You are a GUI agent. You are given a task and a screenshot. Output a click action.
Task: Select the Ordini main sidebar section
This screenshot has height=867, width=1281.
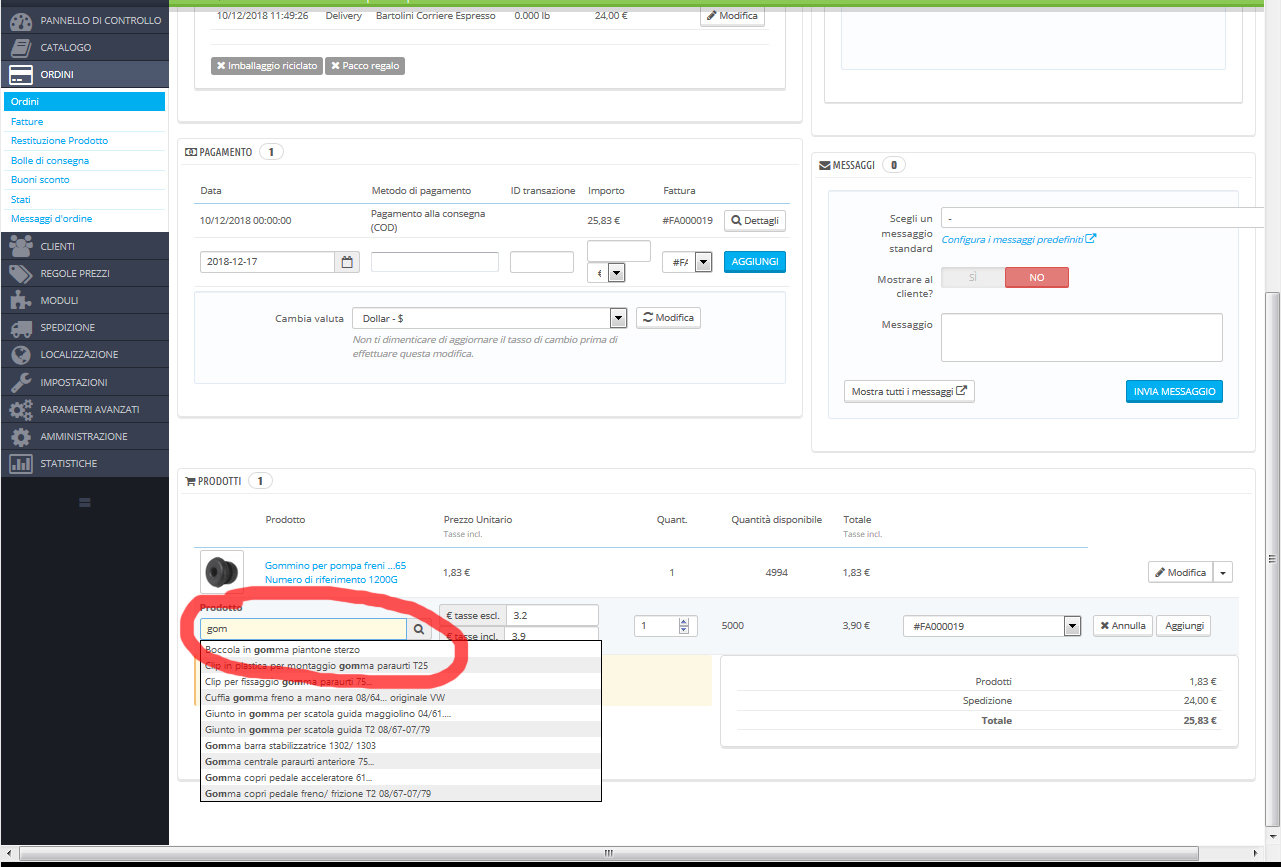pos(85,74)
